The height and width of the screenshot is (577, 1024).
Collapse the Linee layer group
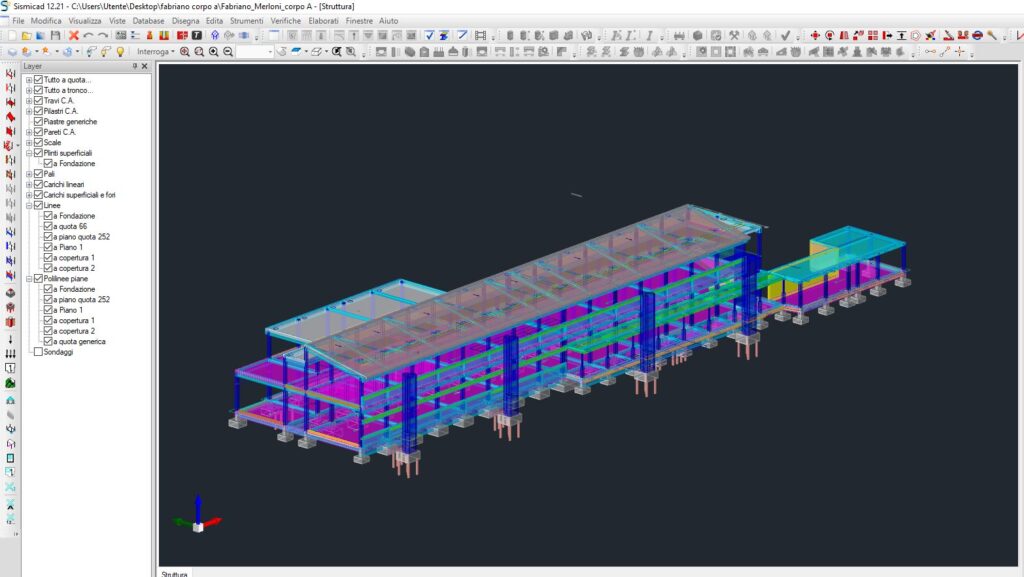[x=29, y=205]
